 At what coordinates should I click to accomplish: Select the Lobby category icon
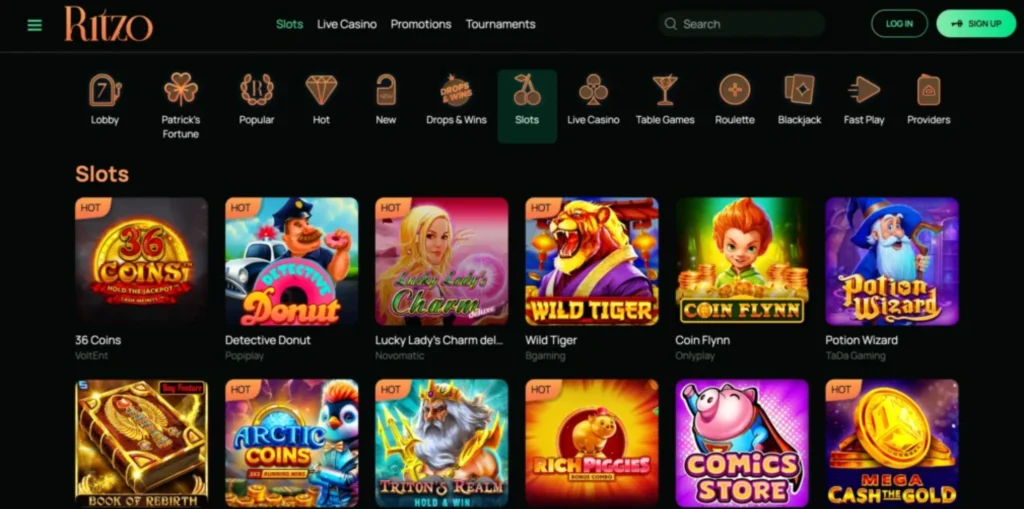[104, 90]
